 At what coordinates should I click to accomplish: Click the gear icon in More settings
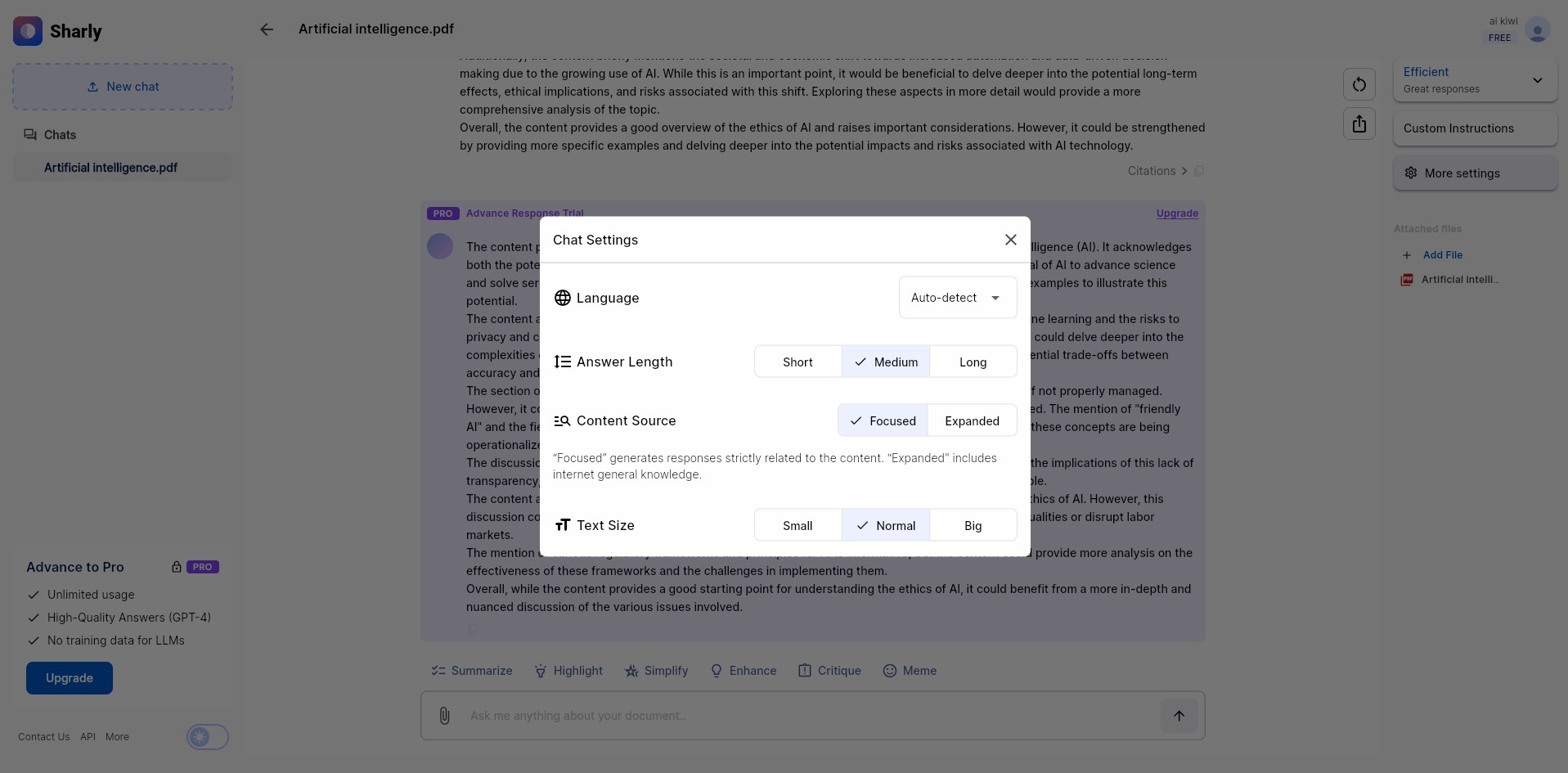[1411, 173]
